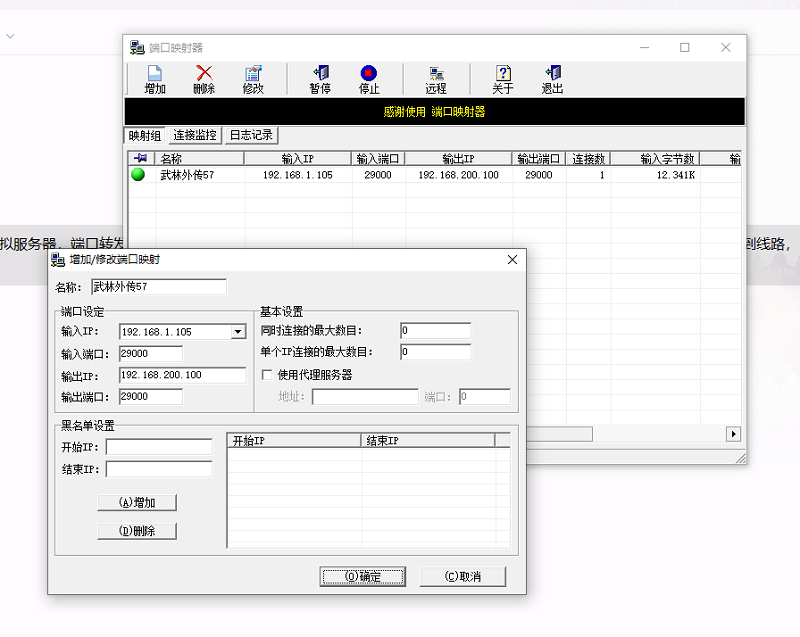Open the 关于 (About) question mark icon
The height and width of the screenshot is (637, 800).
tap(503, 80)
